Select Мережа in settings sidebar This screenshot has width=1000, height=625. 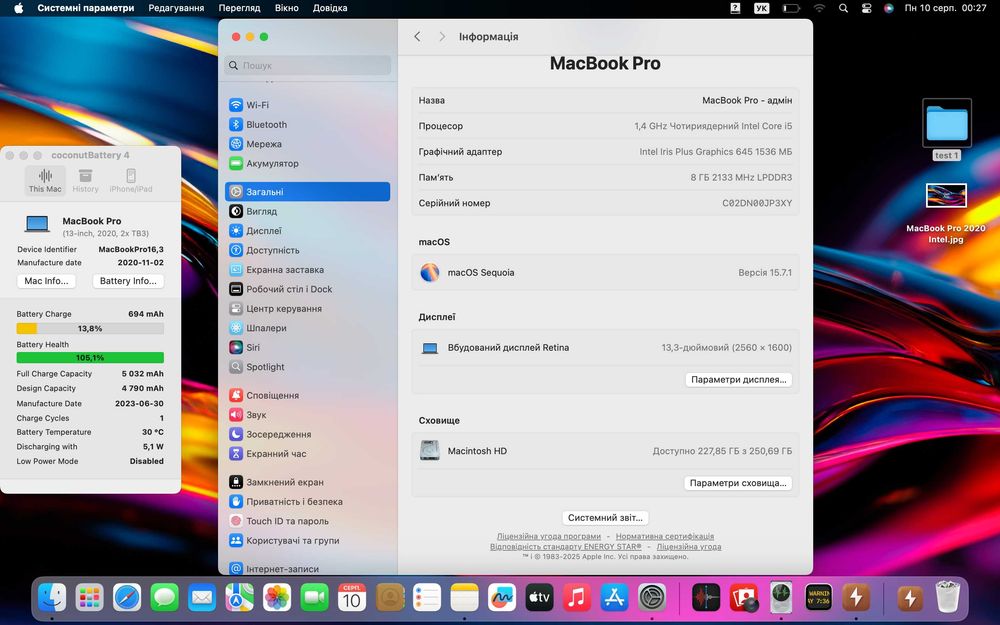pyautogui.click(x=307, y=144)
